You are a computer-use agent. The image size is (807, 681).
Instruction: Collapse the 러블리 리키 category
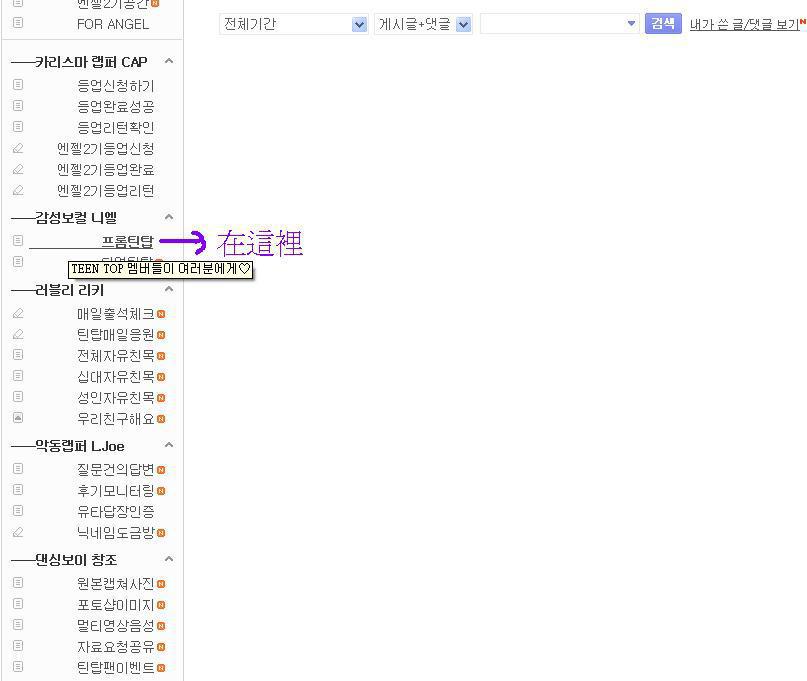pyautogui.click(x=169, y=289)
